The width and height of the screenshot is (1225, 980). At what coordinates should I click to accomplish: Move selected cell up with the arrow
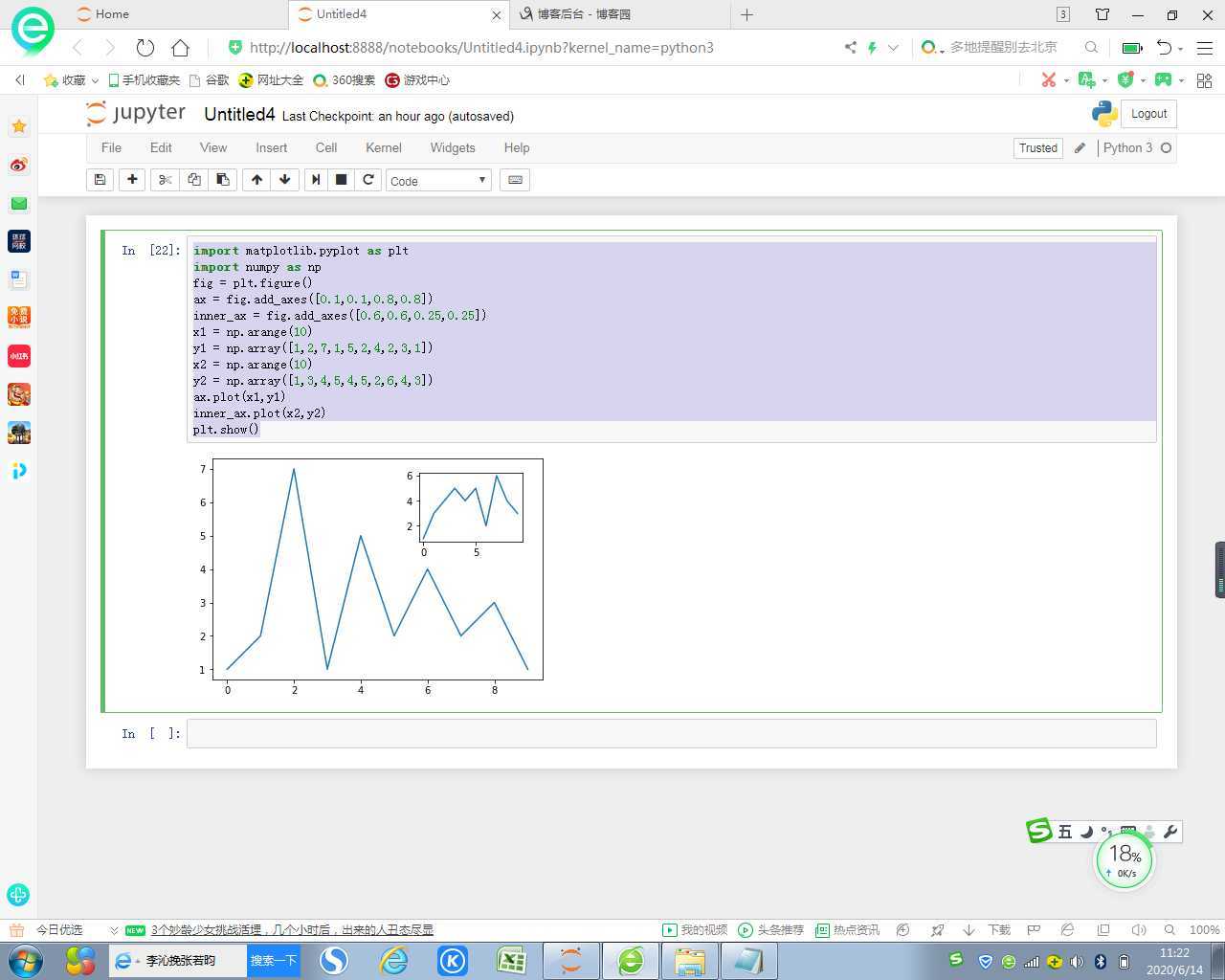pyautogui.click(x=256, y=180)
